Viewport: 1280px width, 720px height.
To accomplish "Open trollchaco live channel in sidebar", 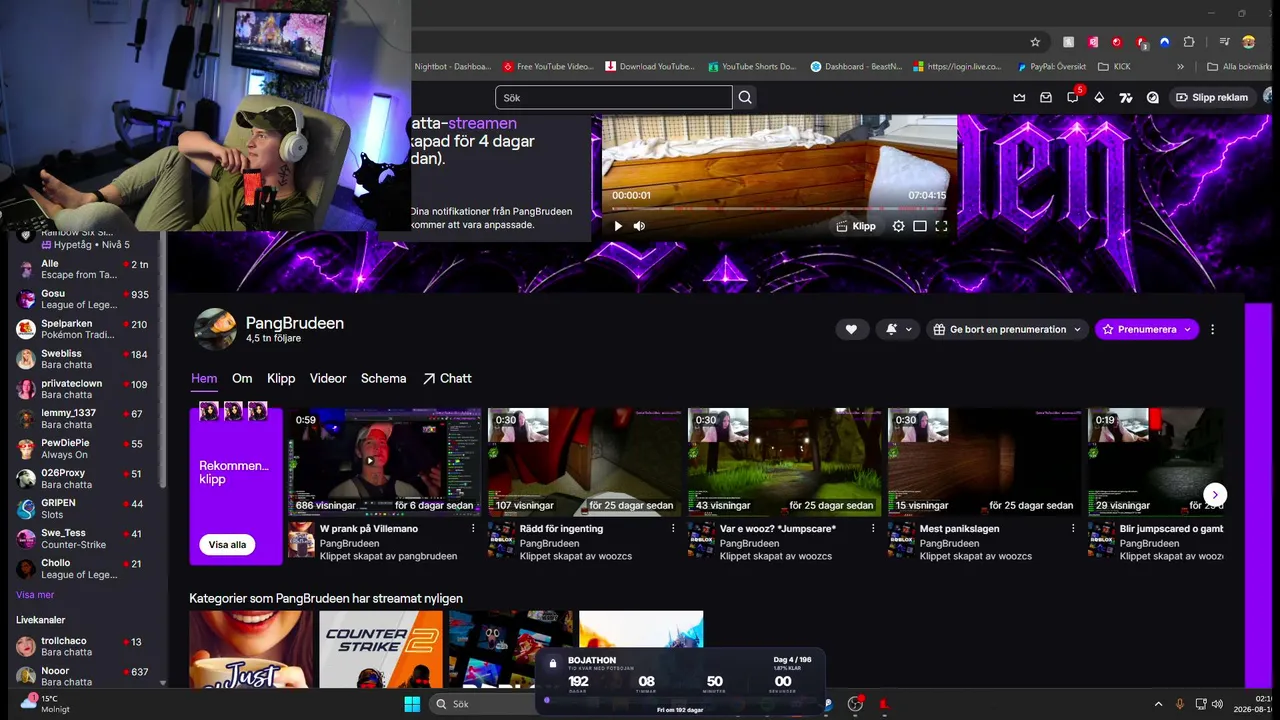I will 82,646.
